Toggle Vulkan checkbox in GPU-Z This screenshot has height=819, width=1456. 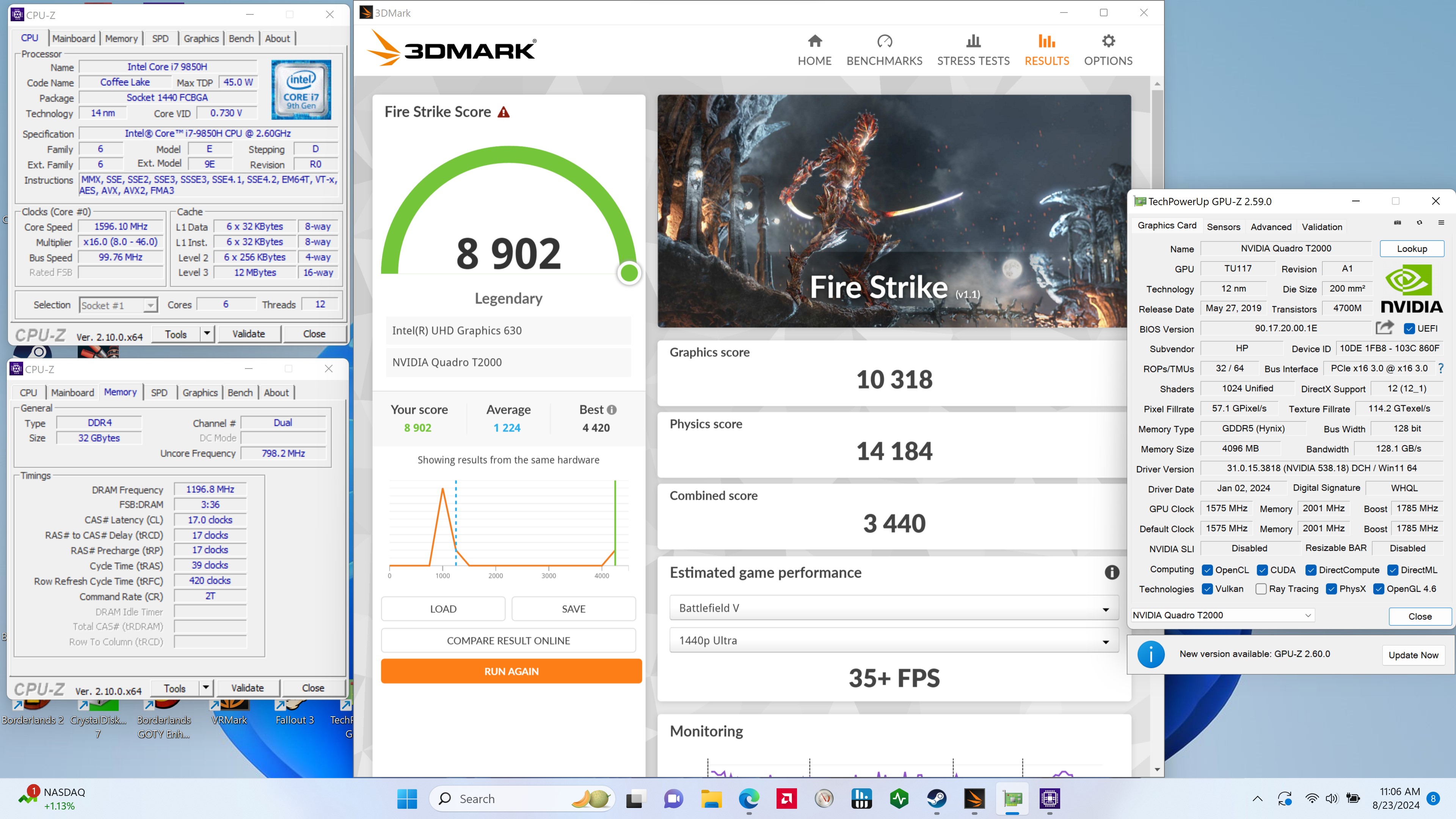click(x=1207, y=589)
